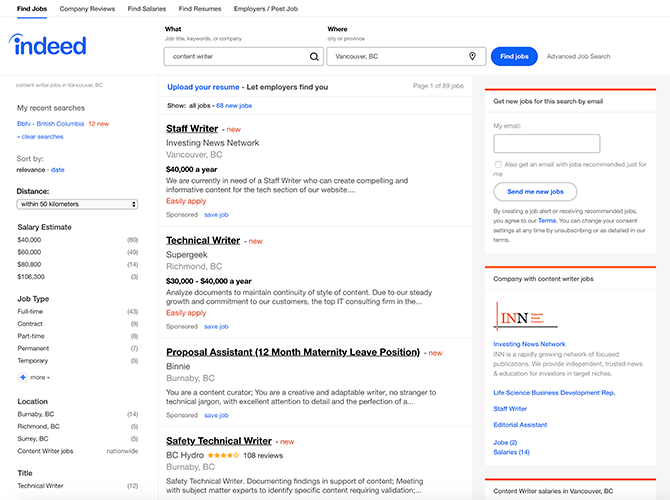Screen dimensions: 670x500
Task: Filter title by Technical Writer
Action: [x=40, y=486]
